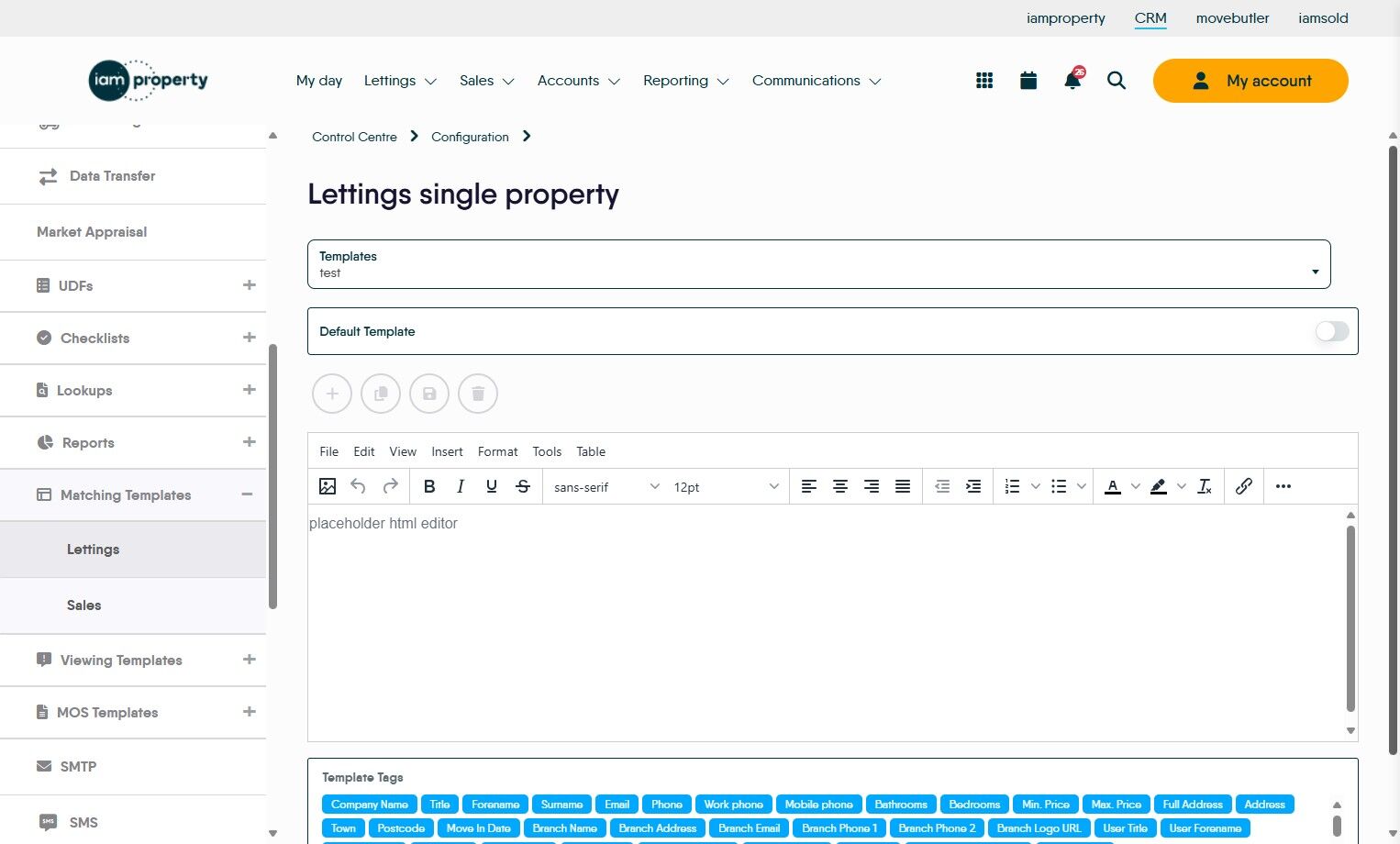Click the delete template trash button
The width and height of the screenshot is (1400, 844).
click(x=478, y=394)
